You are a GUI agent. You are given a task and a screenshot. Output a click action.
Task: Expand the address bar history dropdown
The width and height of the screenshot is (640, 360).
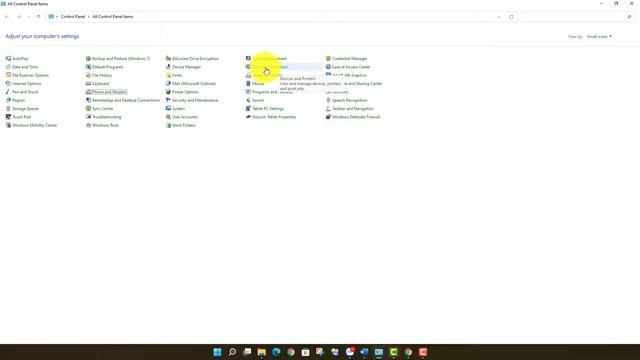[499, 17]
